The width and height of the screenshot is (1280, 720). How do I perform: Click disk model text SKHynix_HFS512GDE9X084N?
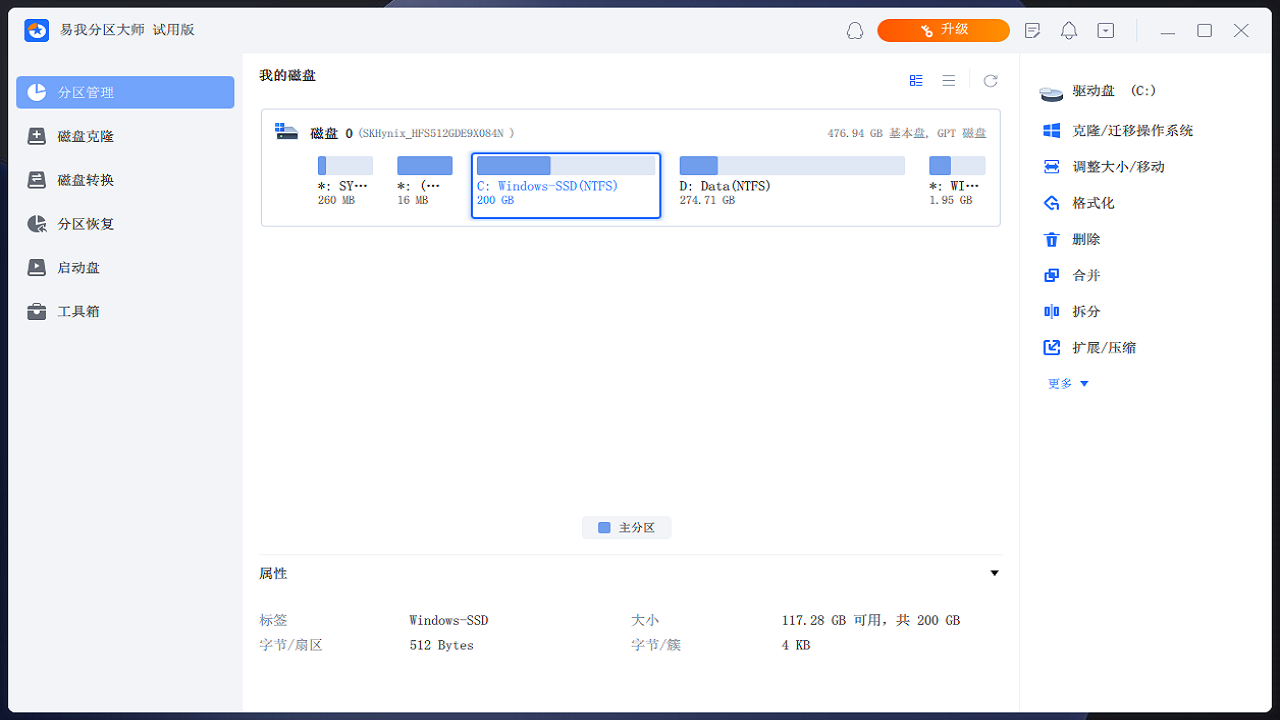pyautogui.click(x=436, y=133)
